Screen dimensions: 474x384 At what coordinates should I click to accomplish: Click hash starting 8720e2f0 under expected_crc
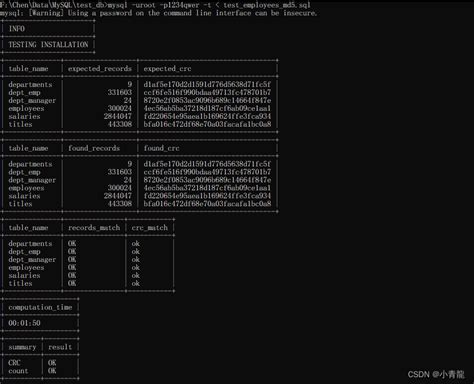click(x=207, y=100)
